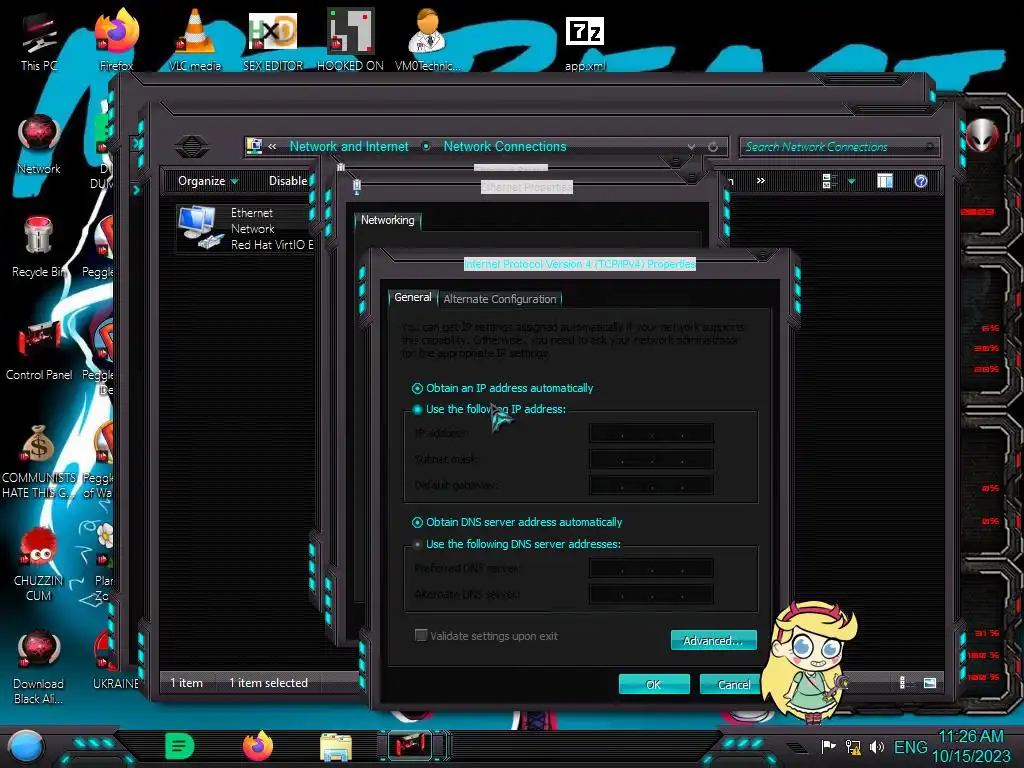Open the HOOKED ON desktop shortcut
This screenshot has height=768, width=1024.
[350, 40]
